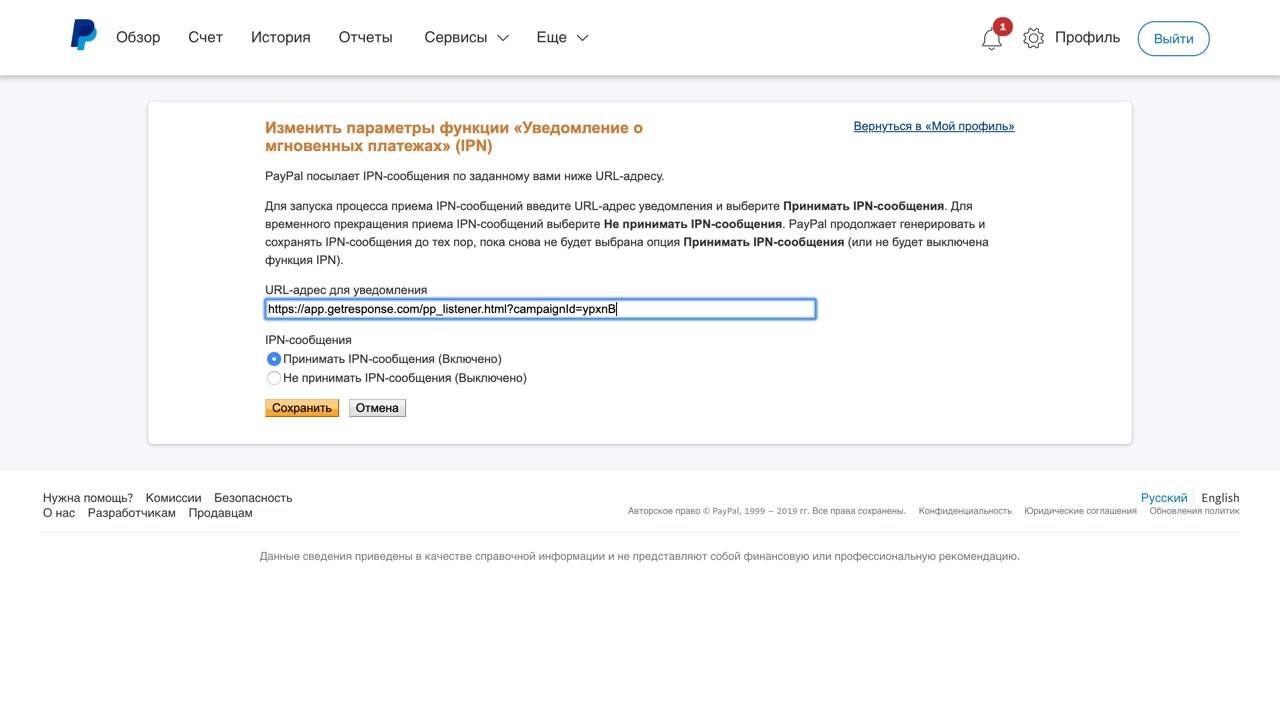Expand the "Сервисы" dropdown menu
The height and width of the screenshot is (721, 1280).
click(466, 37)
